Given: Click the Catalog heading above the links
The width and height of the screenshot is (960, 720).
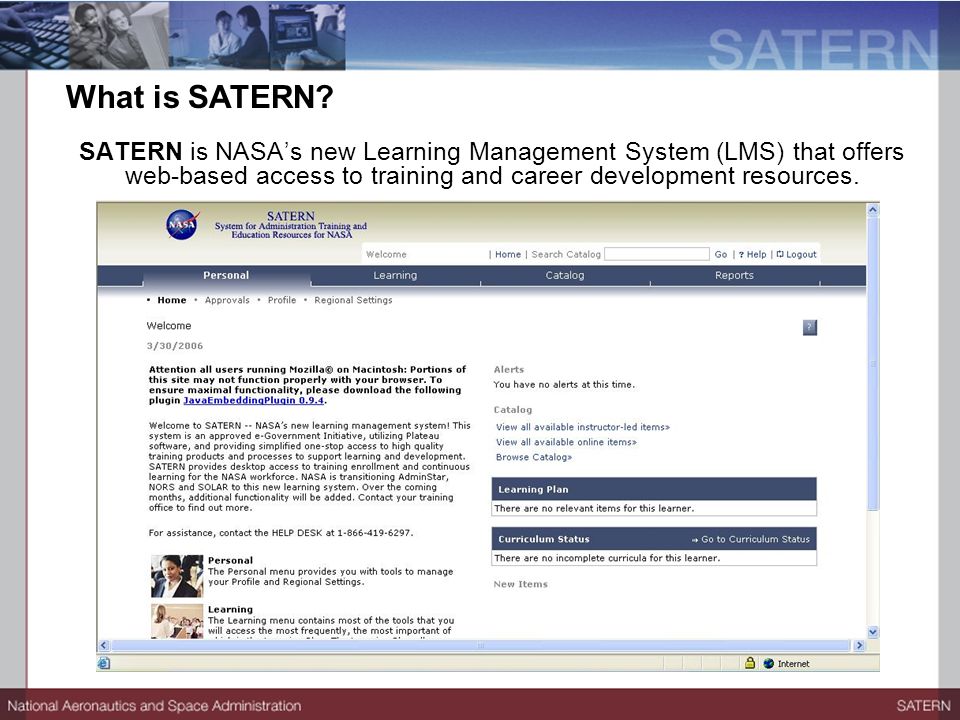Looking at the screenshot, I should pos(512,410).
